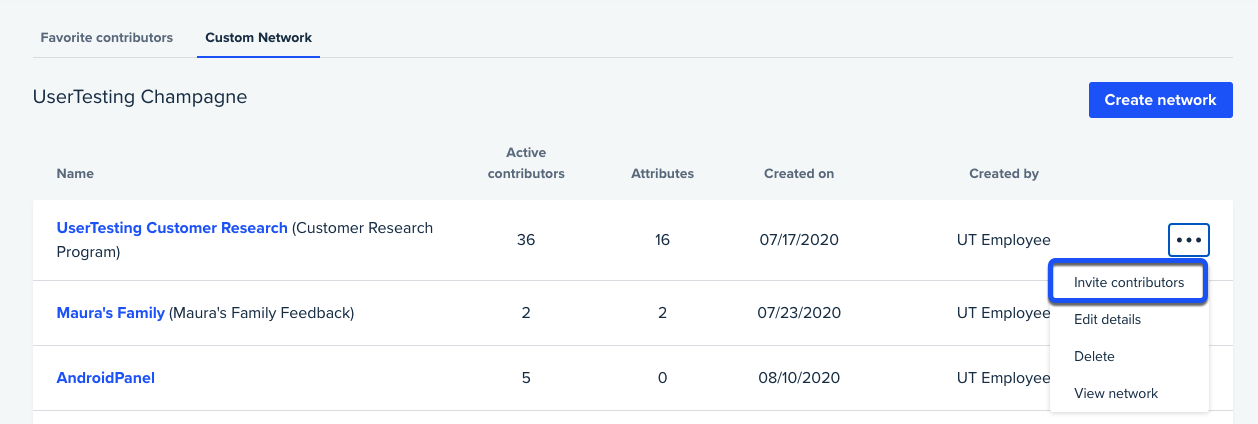Screen dimensions: 1258x424
Task: Click the Active contributors column header
Action: (x=526, y=163)
